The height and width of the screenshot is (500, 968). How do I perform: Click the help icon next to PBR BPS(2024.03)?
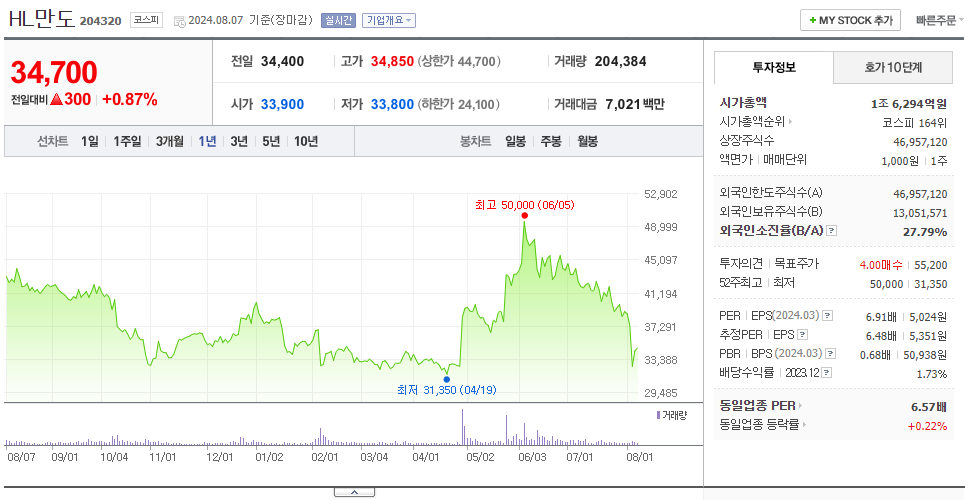click(831, 354)
